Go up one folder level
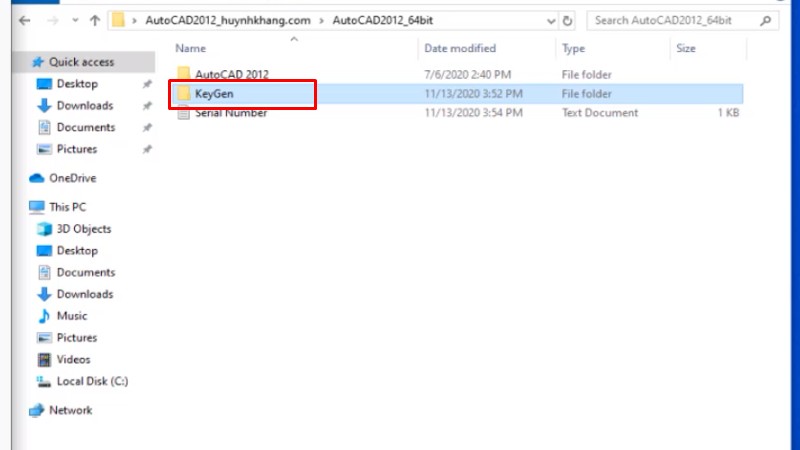This screenshot has height=450, width=800. pos(94,20)
